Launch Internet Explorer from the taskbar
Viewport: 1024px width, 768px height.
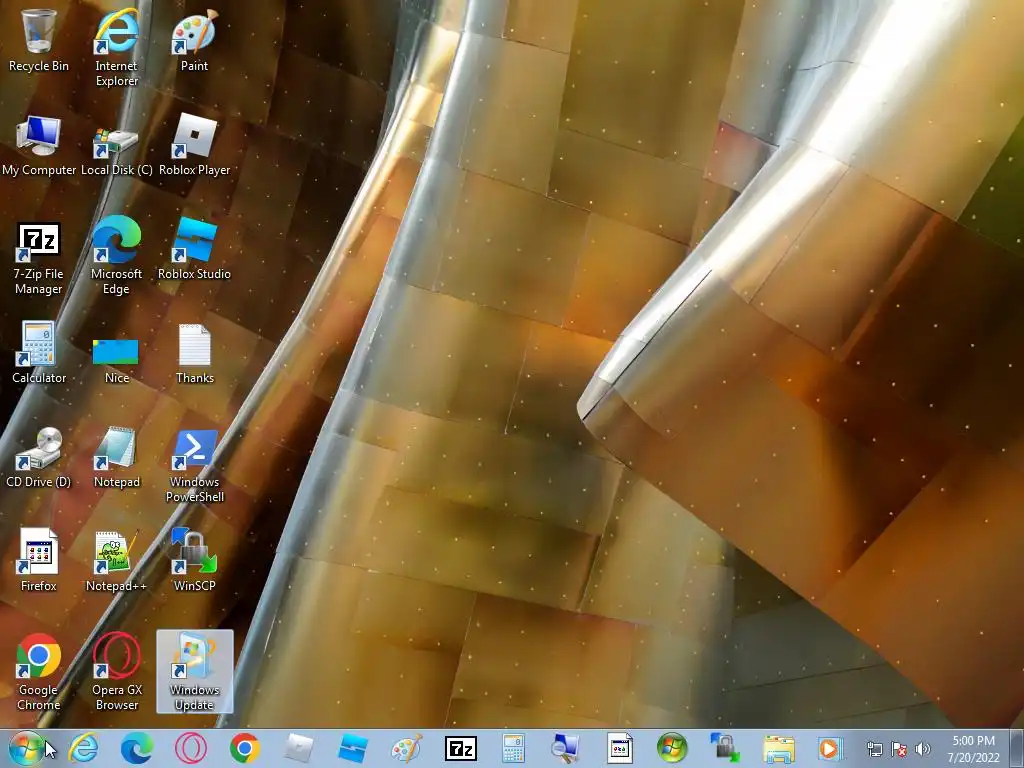tap(84, 748)
